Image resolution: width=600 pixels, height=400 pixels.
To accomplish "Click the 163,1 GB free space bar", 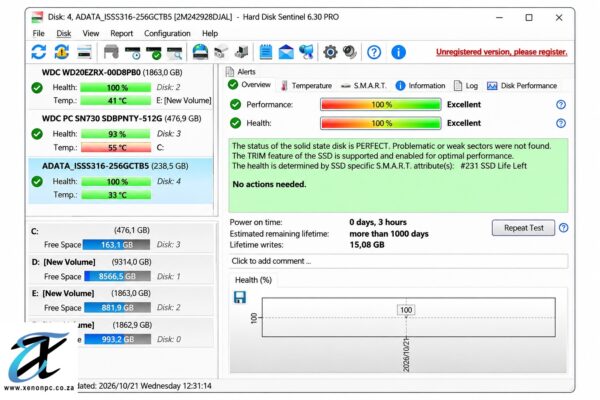I will click(x=116, y=245).
